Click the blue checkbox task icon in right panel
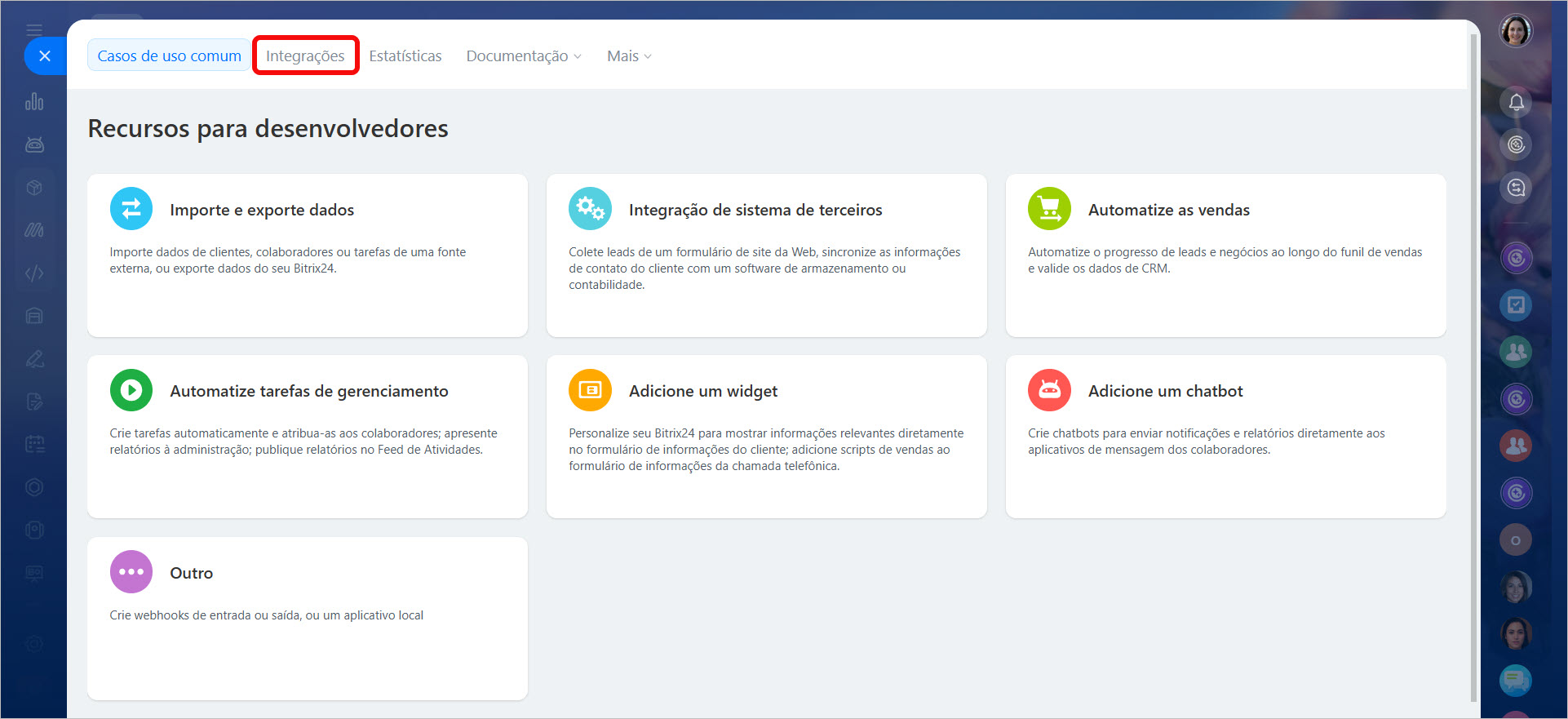 point(1516,305)
